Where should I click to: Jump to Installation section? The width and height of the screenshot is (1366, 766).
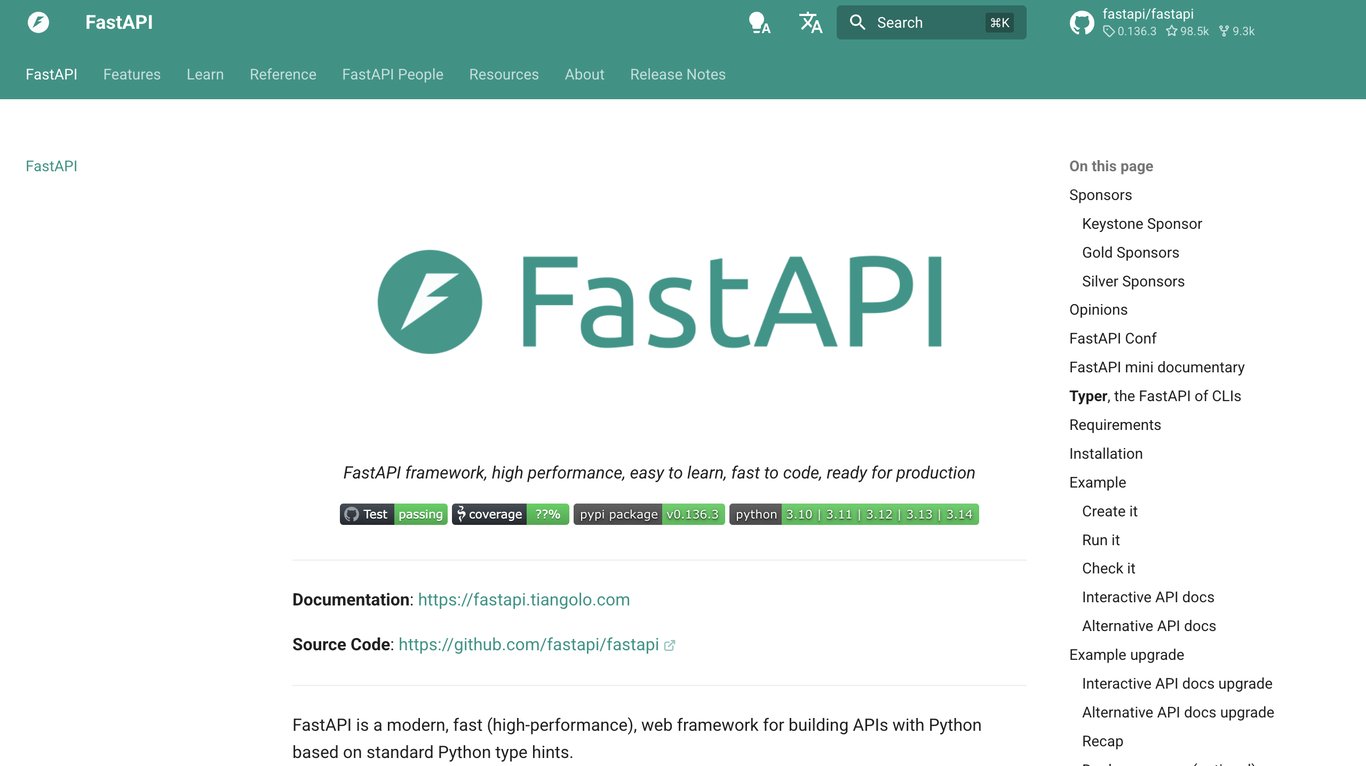click(x=1106, y=454)
